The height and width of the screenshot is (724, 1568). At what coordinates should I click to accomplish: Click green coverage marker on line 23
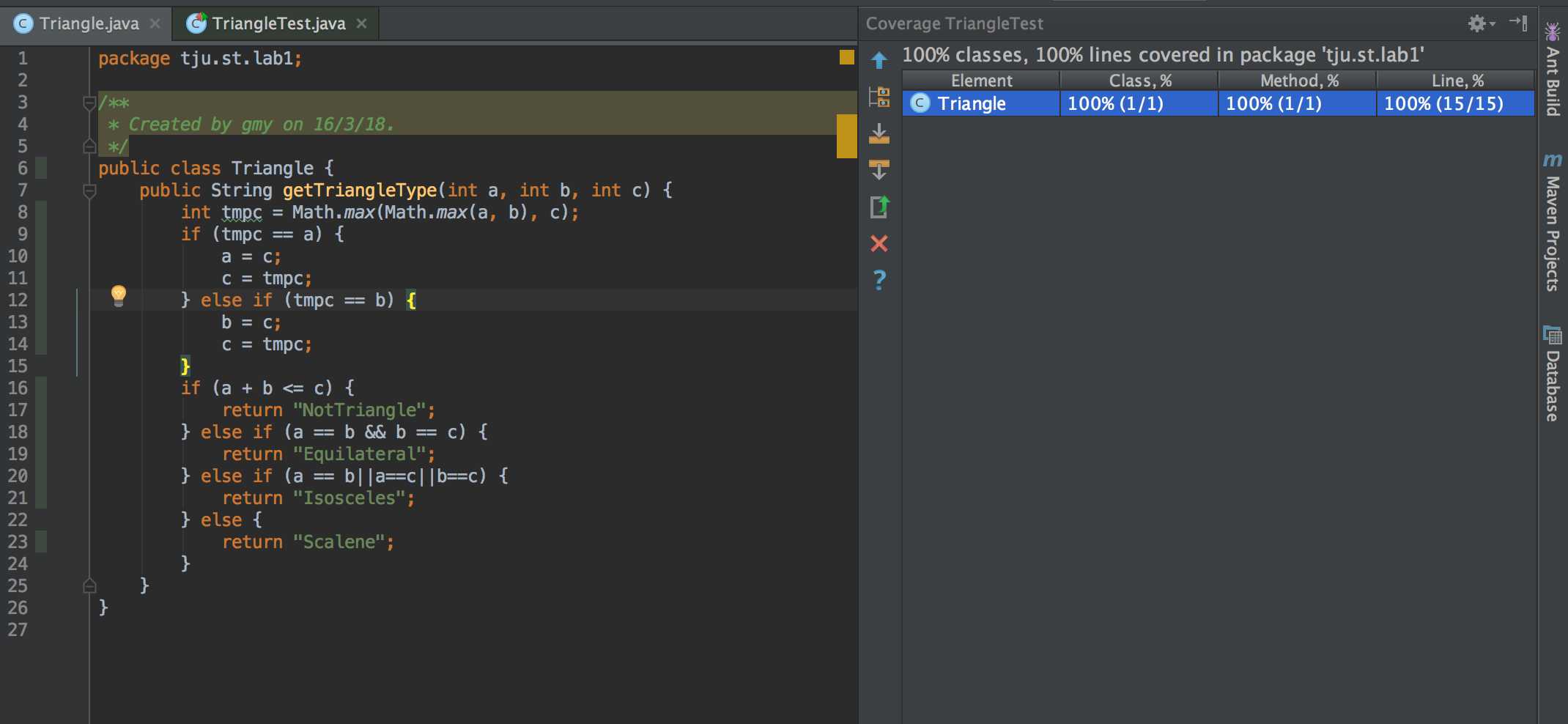41,542
